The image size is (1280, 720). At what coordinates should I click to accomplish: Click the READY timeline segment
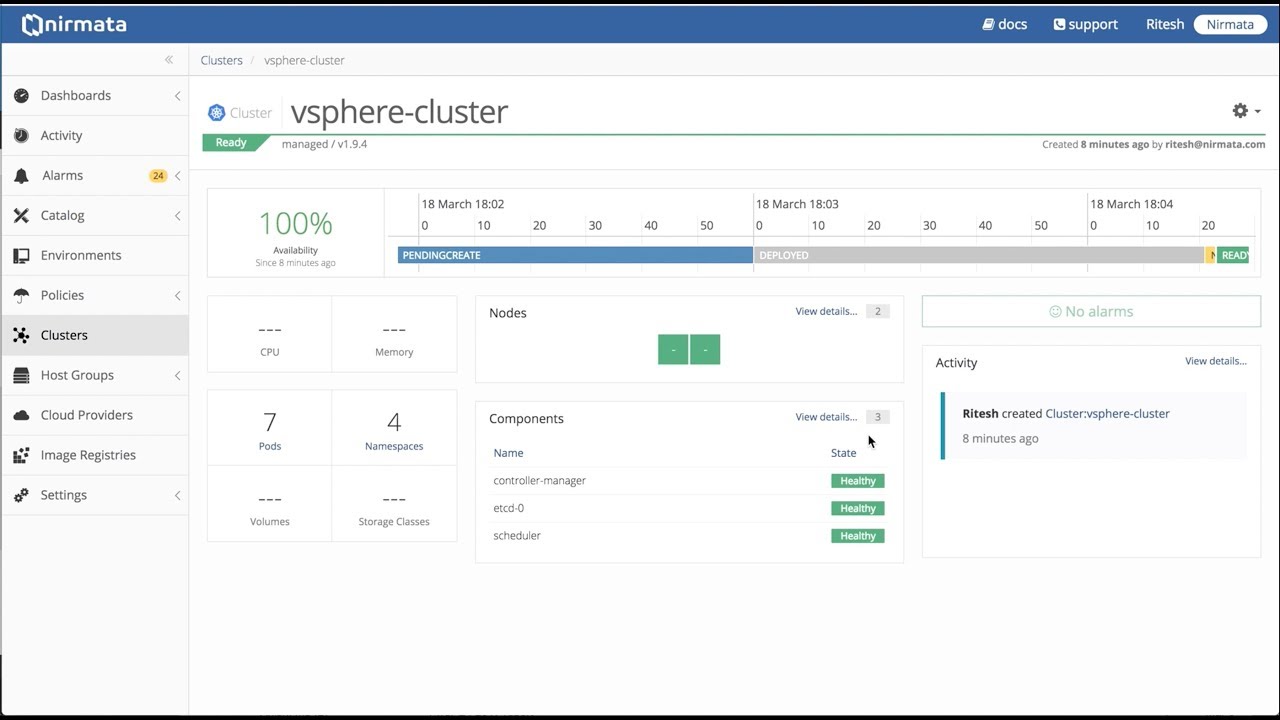[x=1233, y=255]
